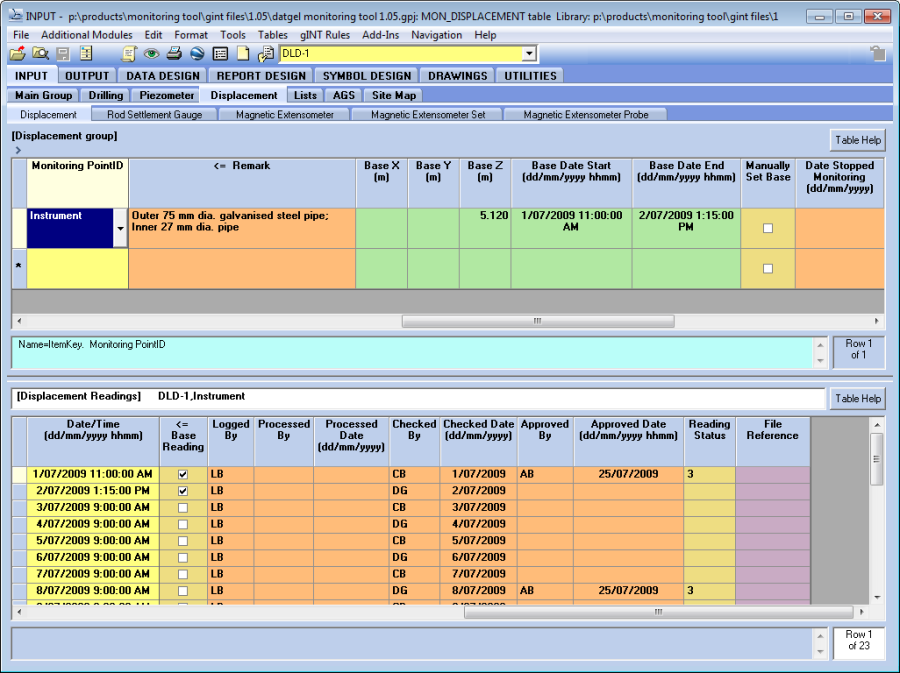The height and width of the screenshot is (673, 900).
Task: Click the eye preview icon in toolbar
Action: (x=152, y=54)
